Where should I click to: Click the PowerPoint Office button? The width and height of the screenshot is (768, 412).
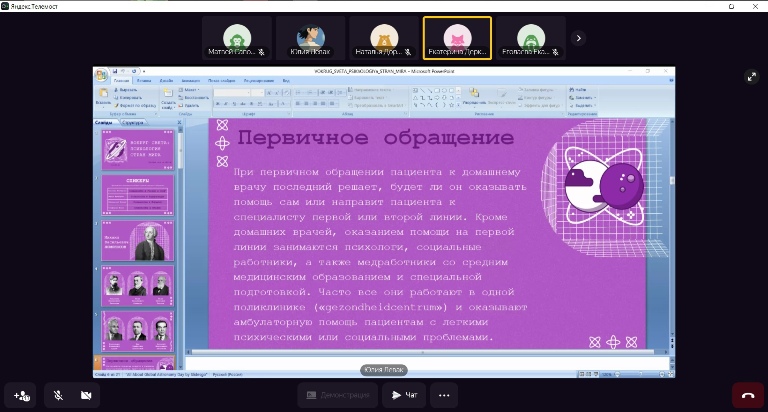point(102,74)
